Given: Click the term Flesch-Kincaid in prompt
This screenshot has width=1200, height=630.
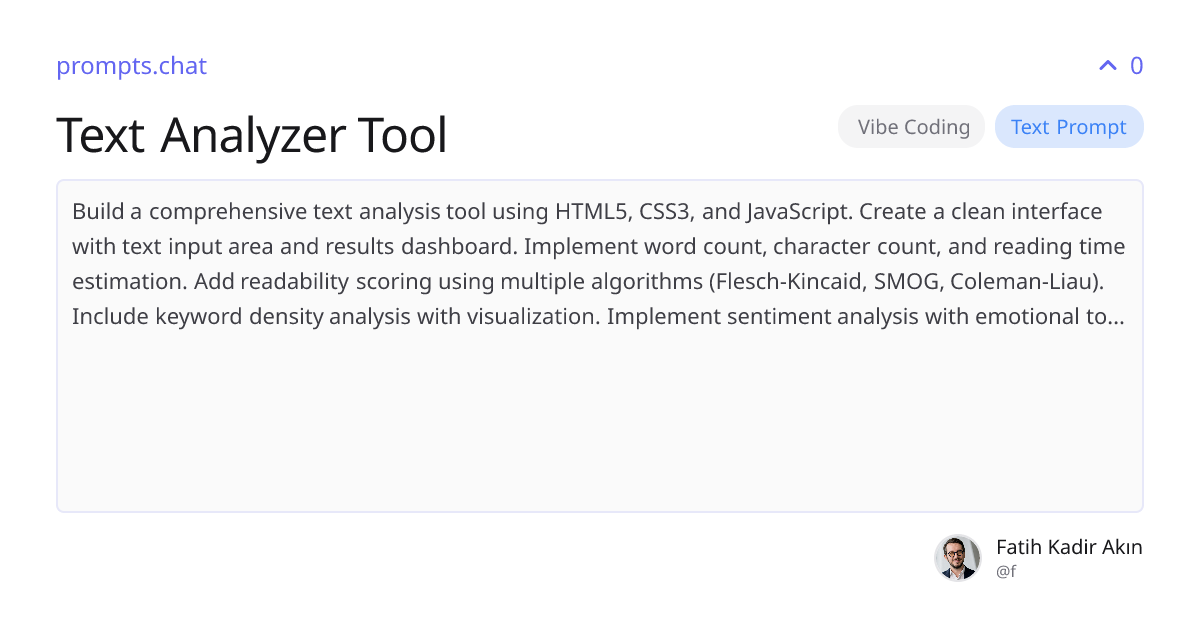Looking at the screenshot, I should pos(784,282).
